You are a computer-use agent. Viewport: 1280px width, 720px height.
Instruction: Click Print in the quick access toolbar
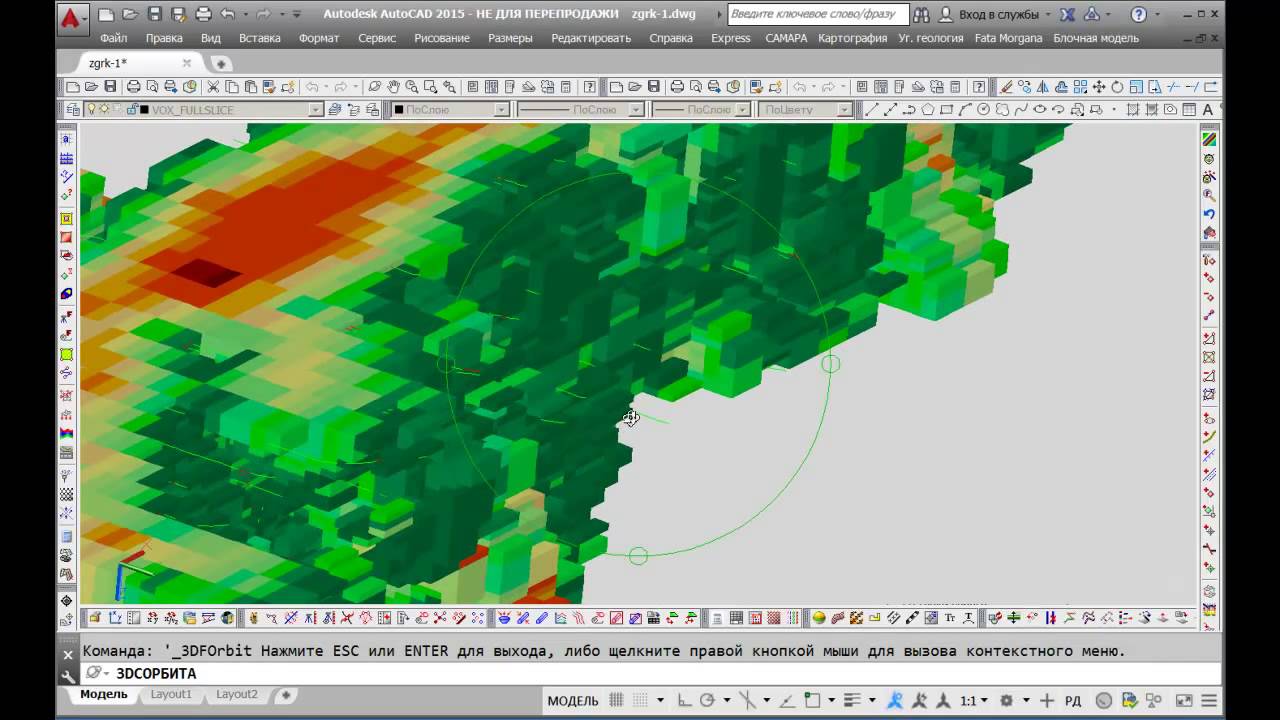point(203,14)
